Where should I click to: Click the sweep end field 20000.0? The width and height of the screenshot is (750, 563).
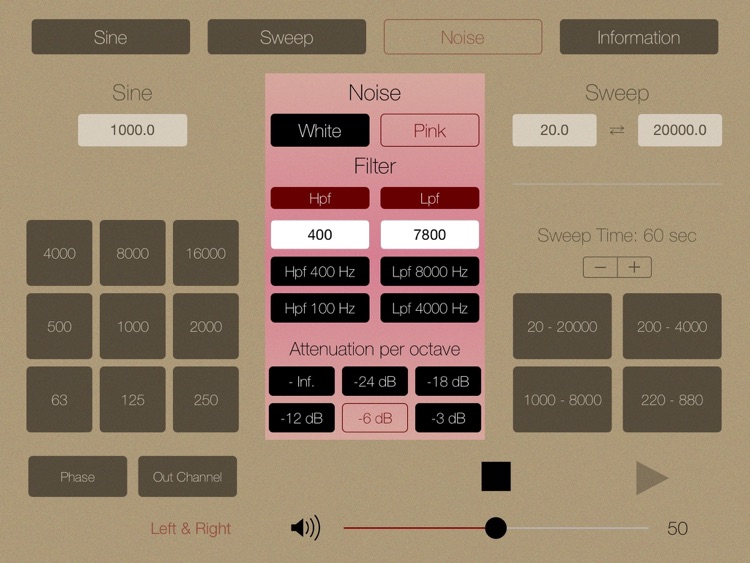coord(680,130)
